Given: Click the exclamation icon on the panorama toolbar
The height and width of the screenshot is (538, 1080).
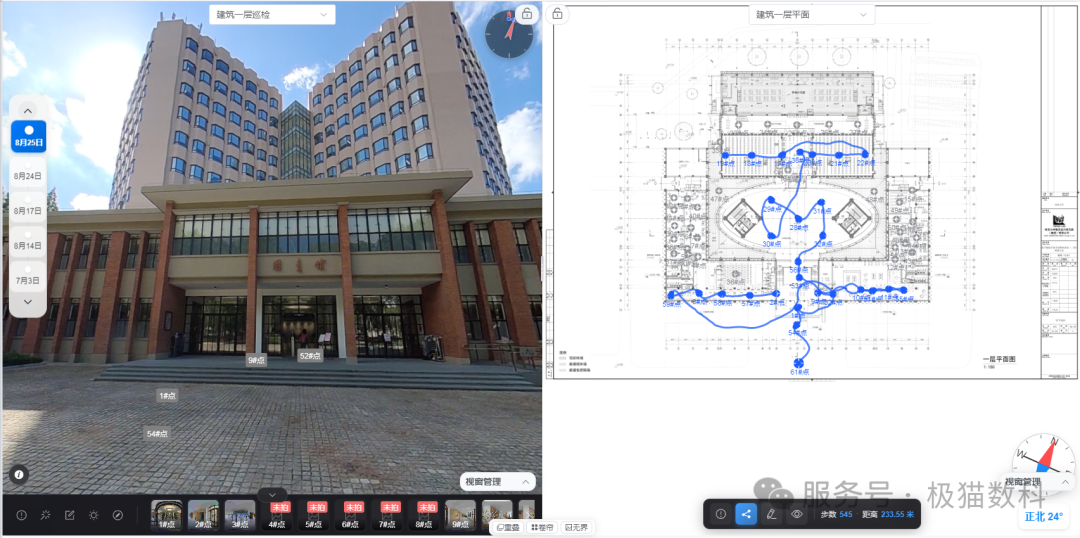Looking at the screenshot, I should pos(21,515).
